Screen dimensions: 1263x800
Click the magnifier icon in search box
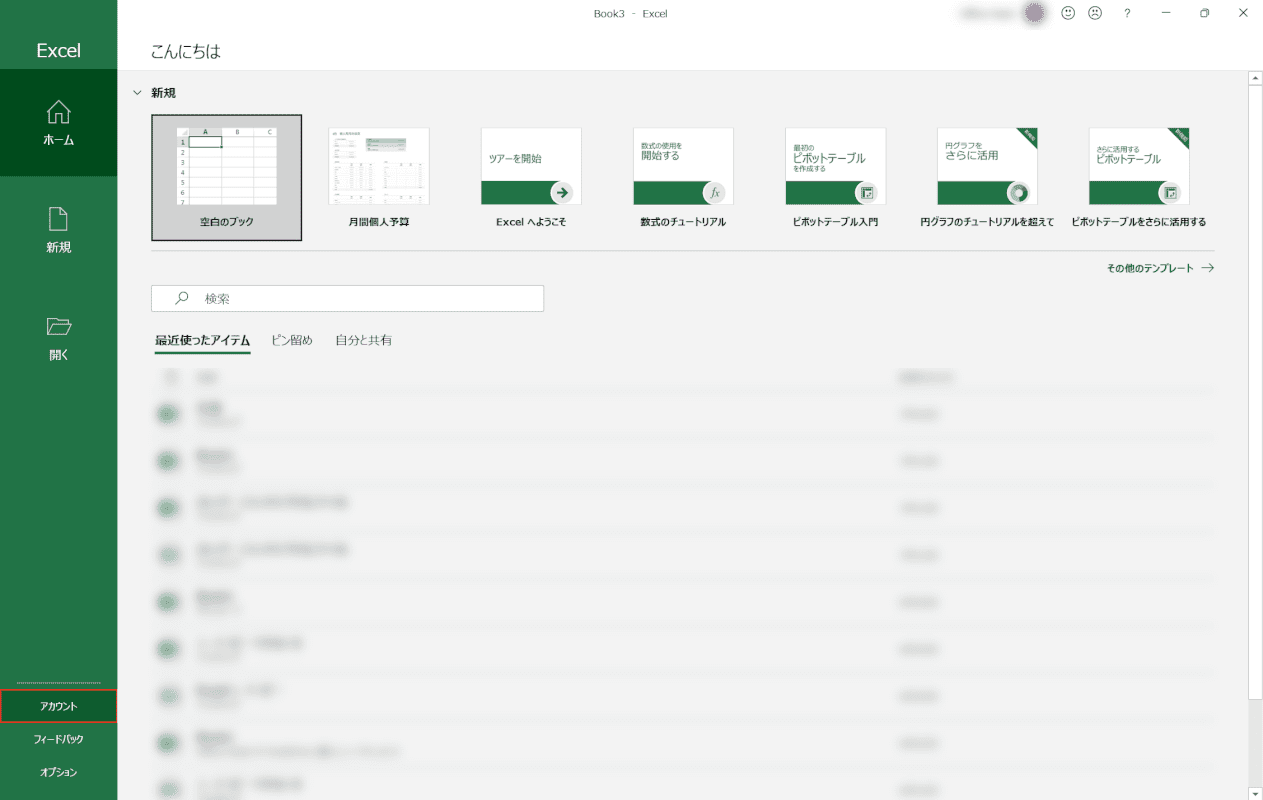pos(182,298)
